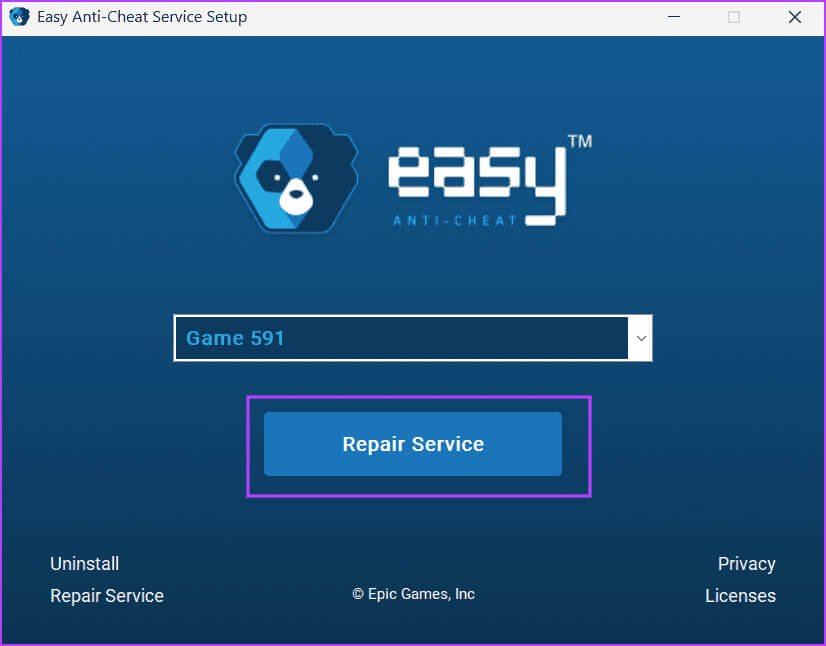The image size is (826, 646).
Task: Click the greyed-out maximize window button
Action: coord(734,17)
